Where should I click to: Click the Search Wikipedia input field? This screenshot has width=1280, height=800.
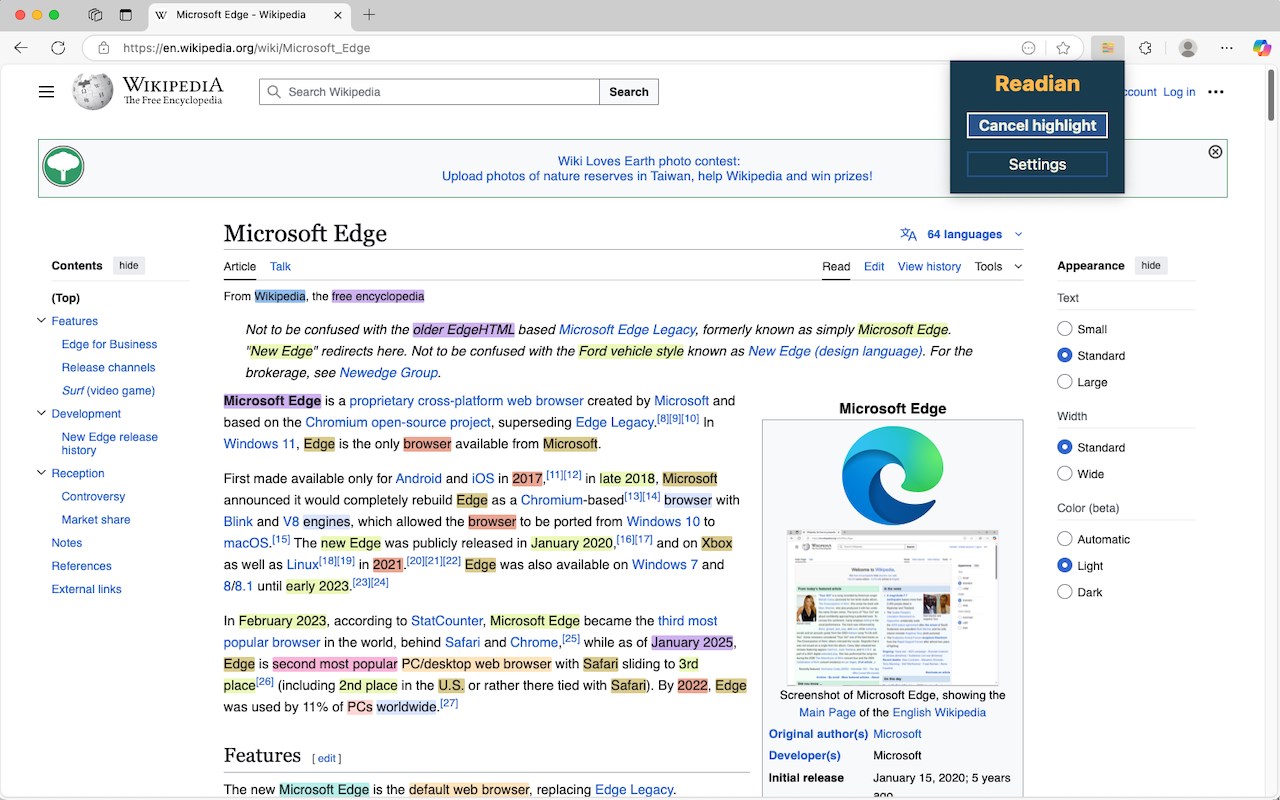(x=430, y=92)
